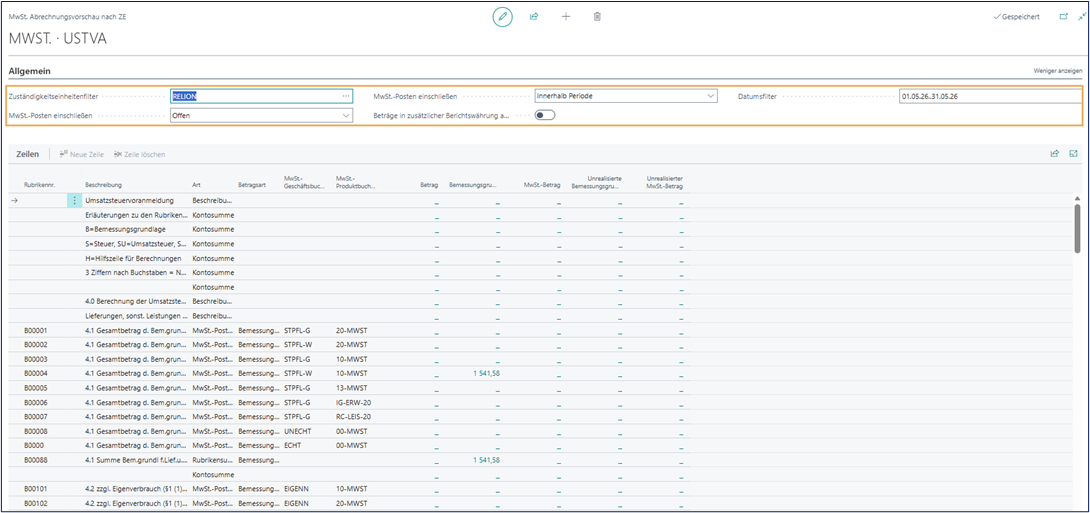Image resolution: width=1090 pixels, height=513 pixels.
Task: Click Zeile löschen button
Action: click(x=139, y=154)
